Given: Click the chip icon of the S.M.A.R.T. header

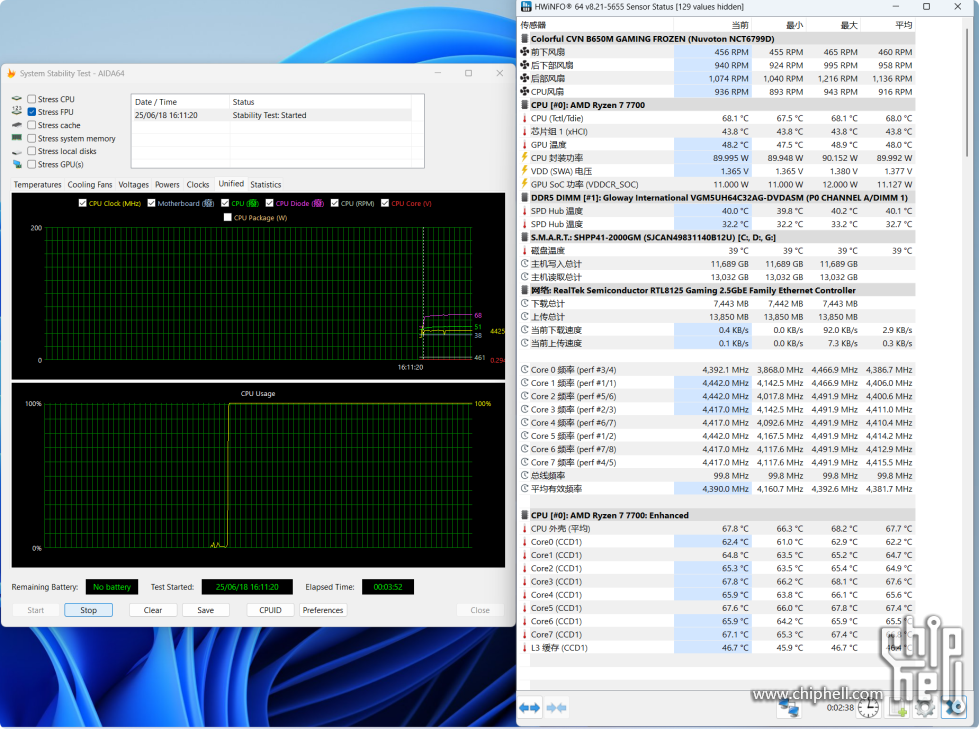Looking at the screenshot, I should [524, 237].
